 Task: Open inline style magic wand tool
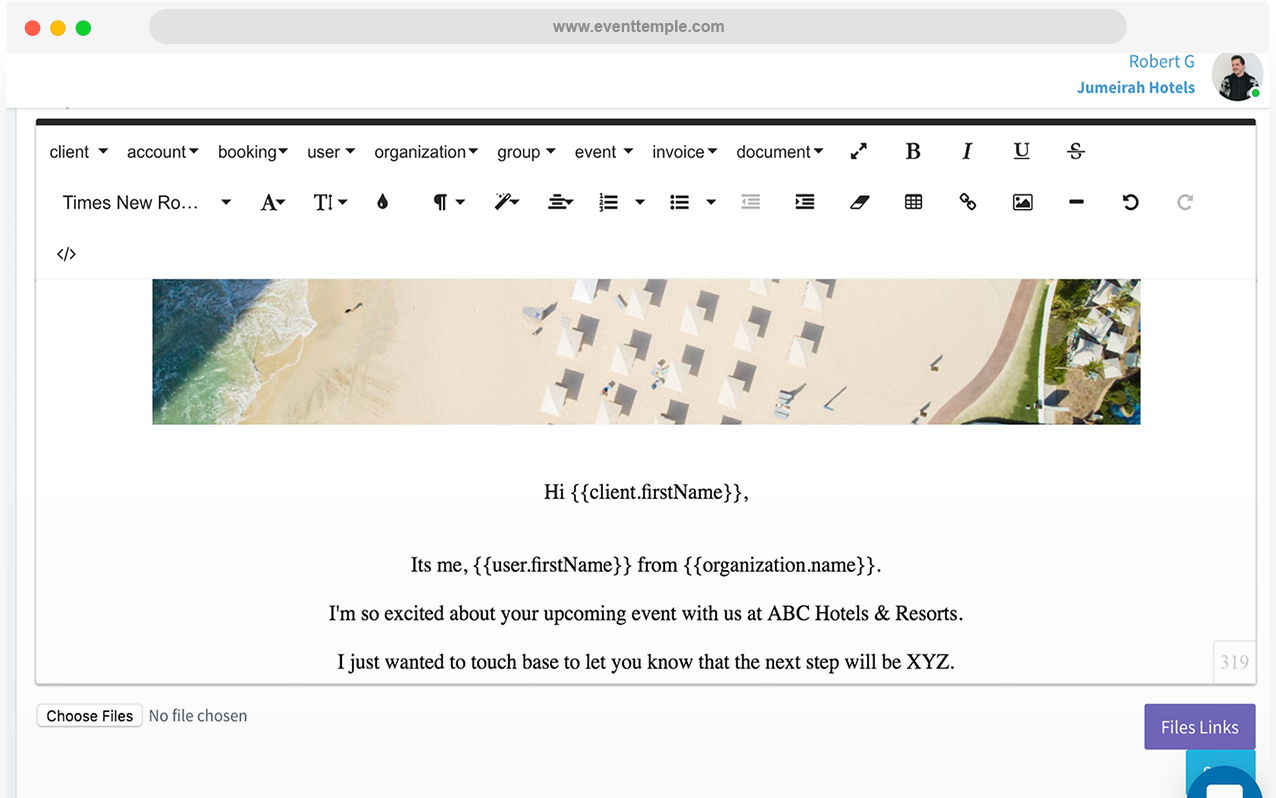(507, 202)
